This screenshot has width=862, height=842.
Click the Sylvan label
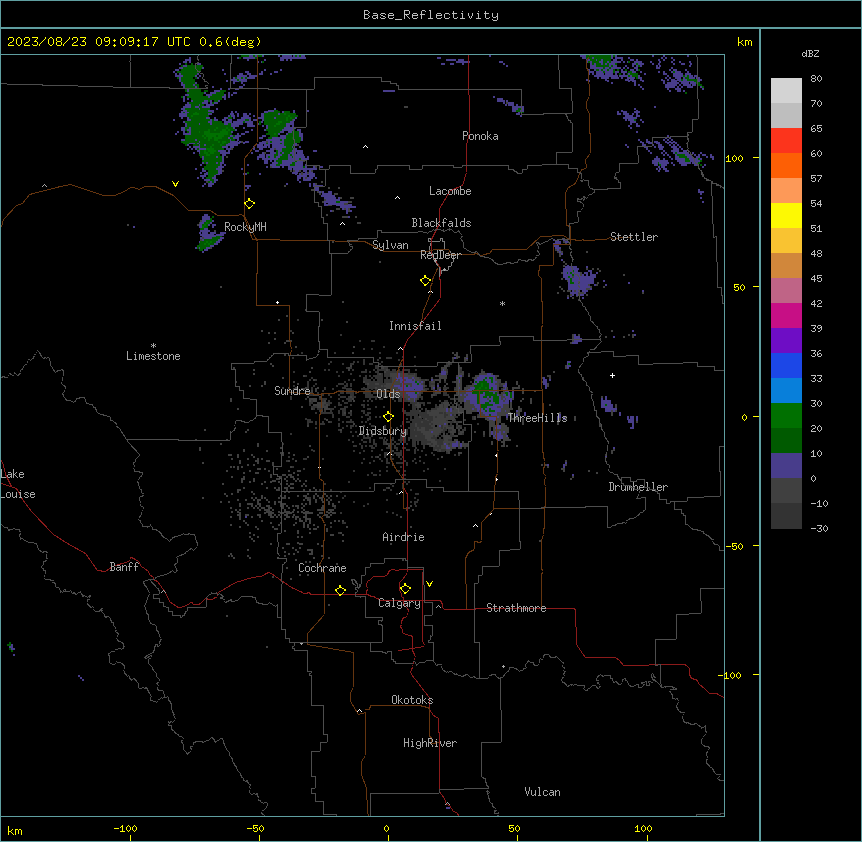390,245
